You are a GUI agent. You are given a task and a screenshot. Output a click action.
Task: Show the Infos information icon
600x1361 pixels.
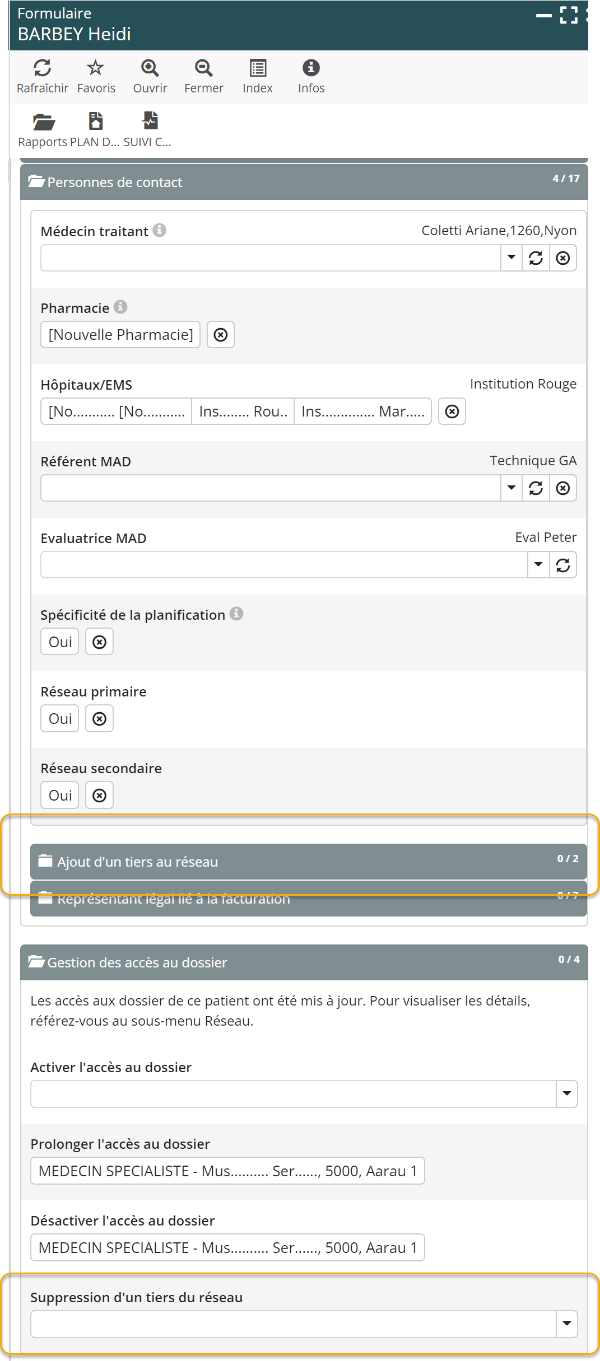pos(311,68)
